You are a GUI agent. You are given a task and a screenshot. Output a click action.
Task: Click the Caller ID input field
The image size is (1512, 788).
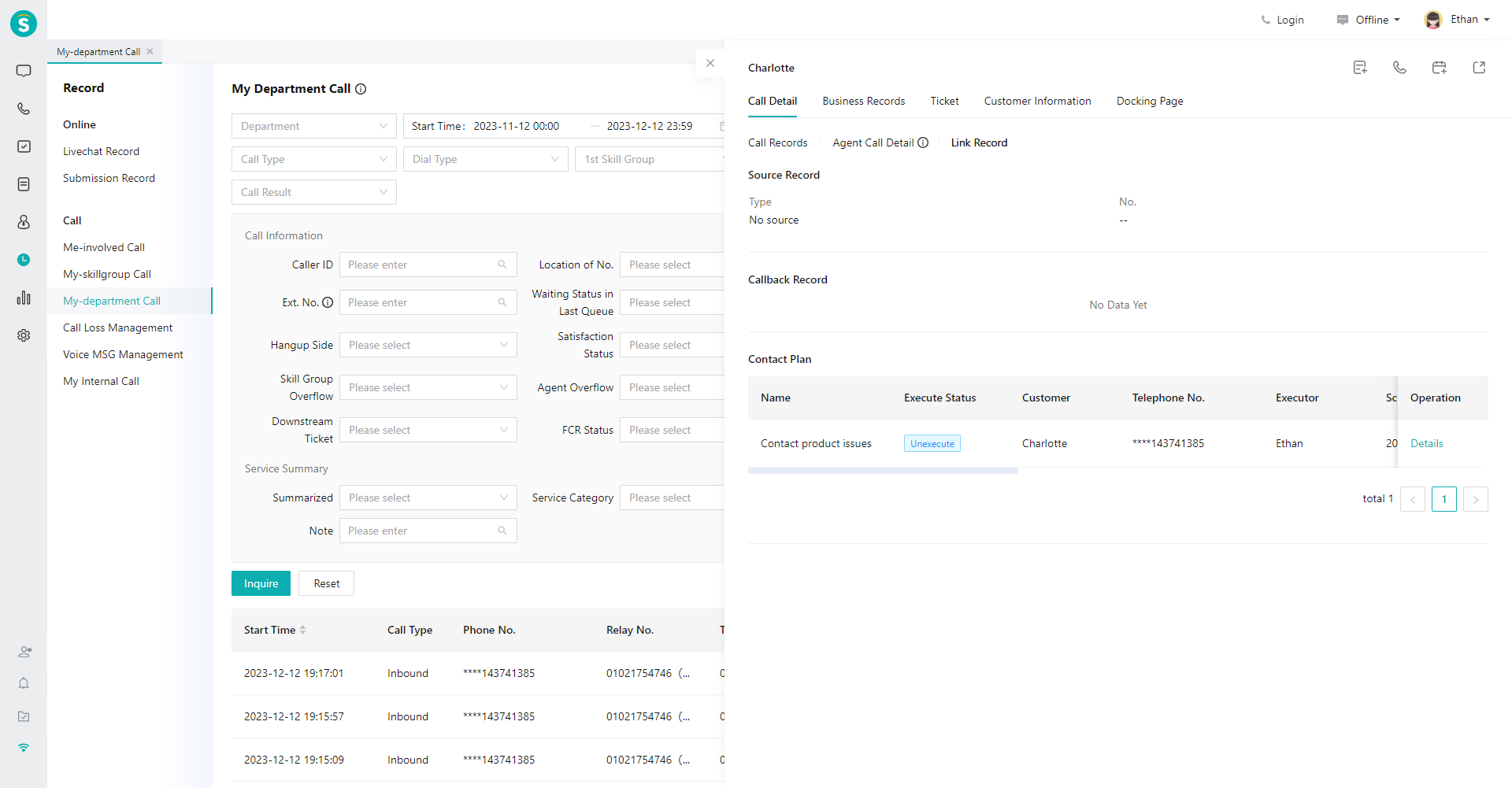428,265
